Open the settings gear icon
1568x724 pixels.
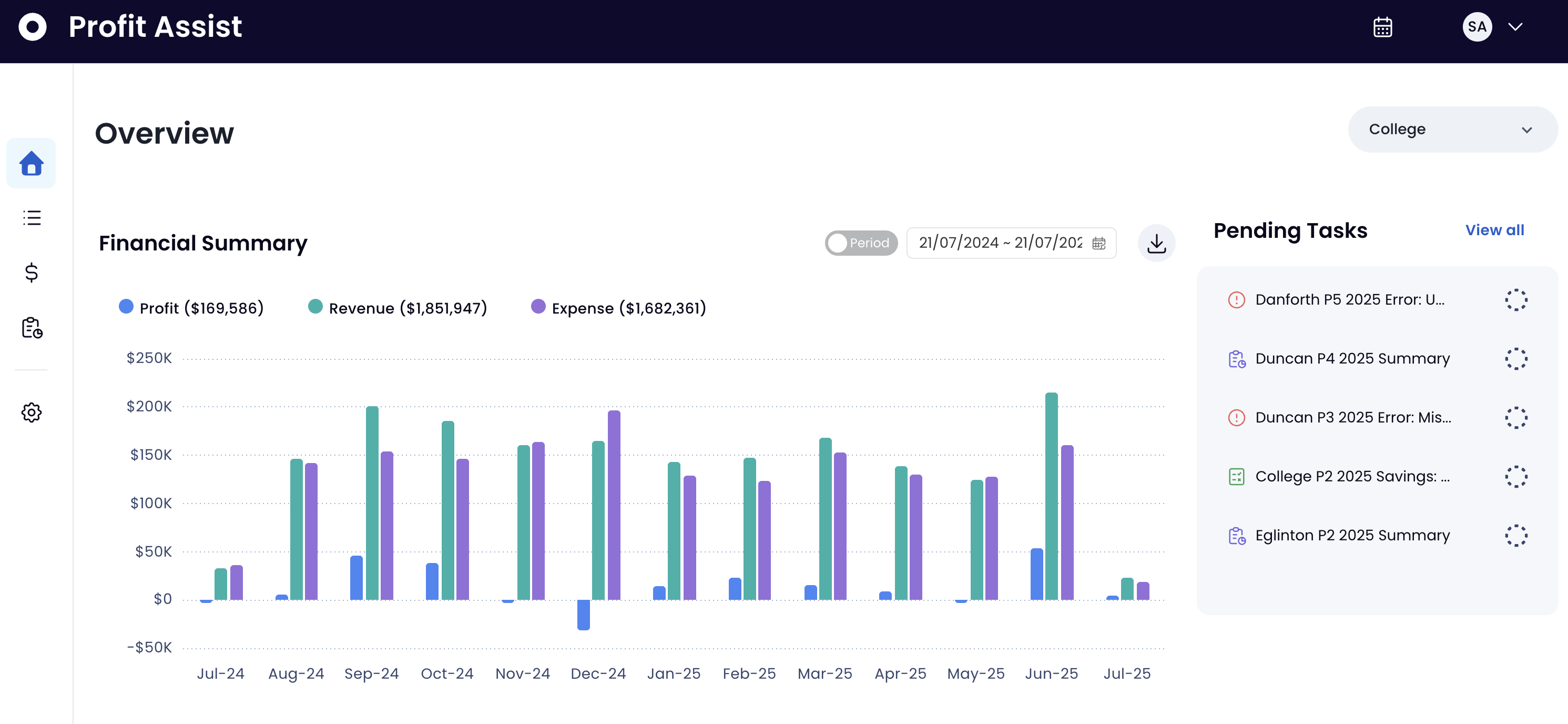31,412
